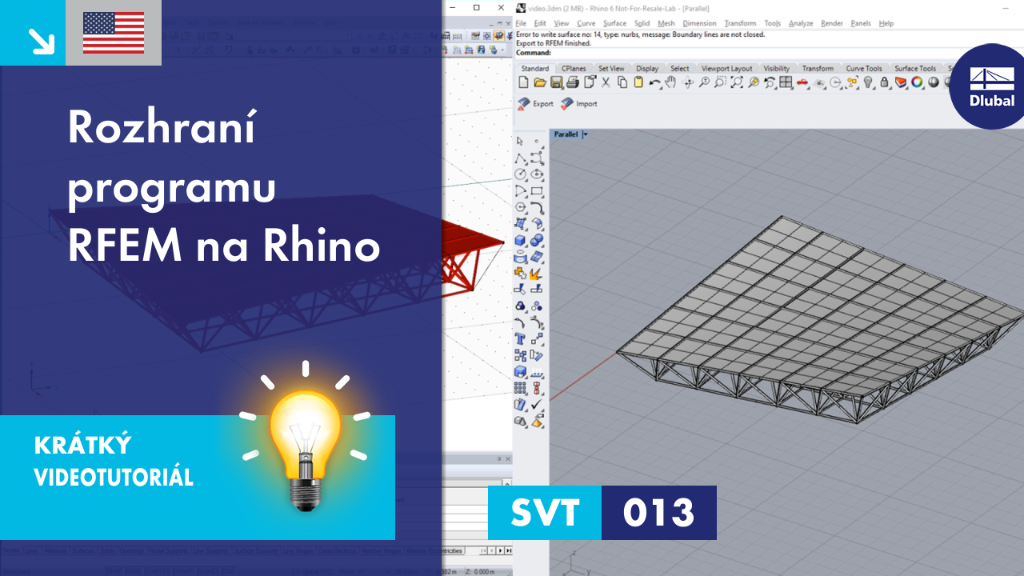Image resolution: width=1024 pixels, height=576 pixels.
Task: Click the padlock Lock objects icon
Action: click(x=884, y=83)
